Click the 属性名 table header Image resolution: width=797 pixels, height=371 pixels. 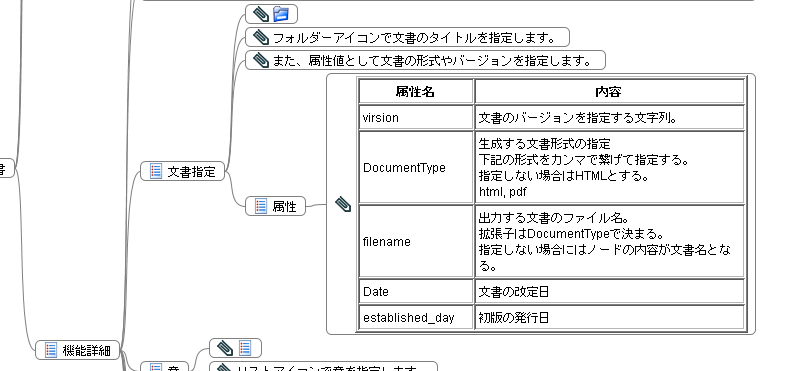coord(416,91)
